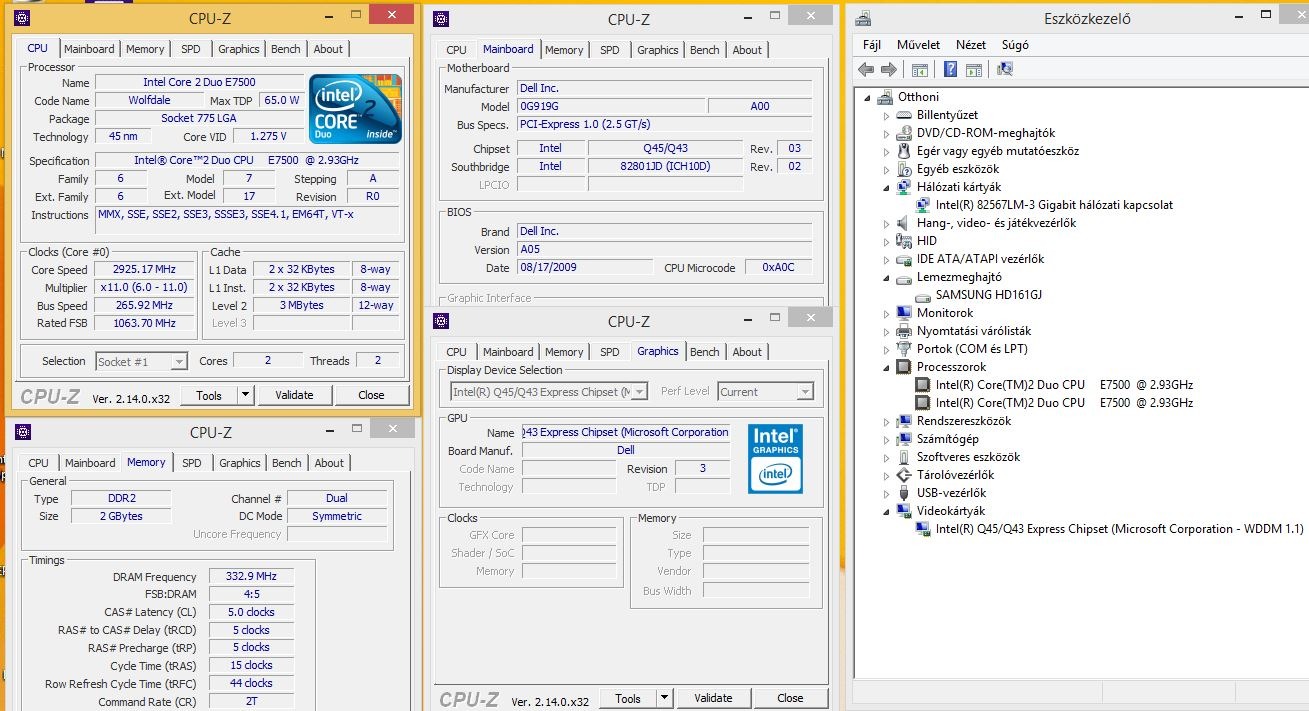Click the Nyomtatási várólisták printer icon
The image size is (1309, 711).
click(x=904, y=331)
